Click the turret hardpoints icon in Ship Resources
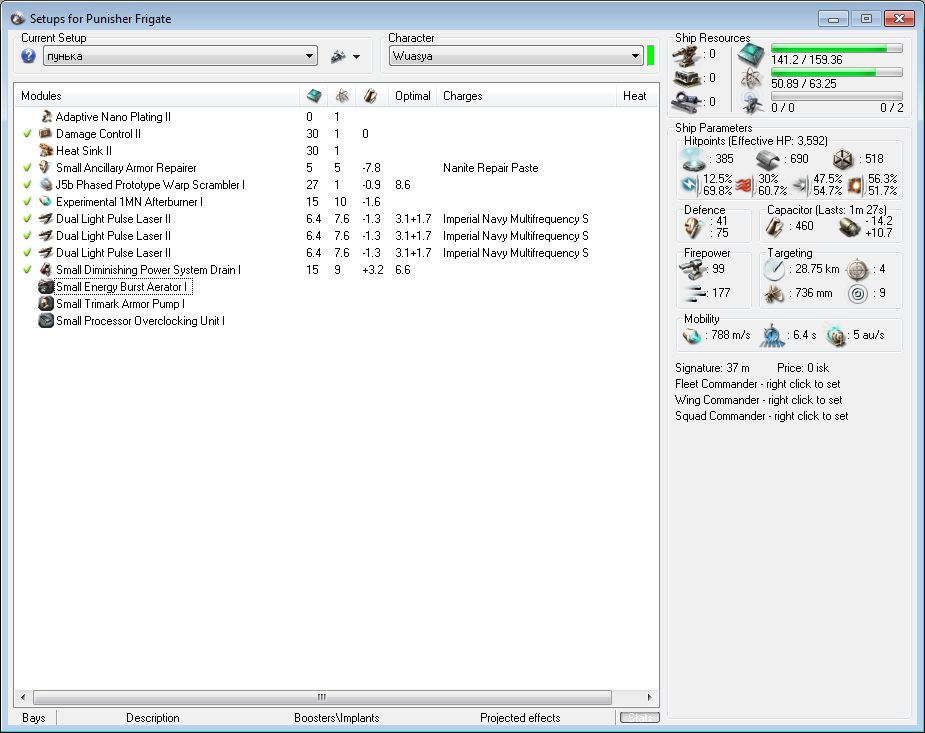Image resolution: width=925 pixels, height=733 pixels. (685, 54)
